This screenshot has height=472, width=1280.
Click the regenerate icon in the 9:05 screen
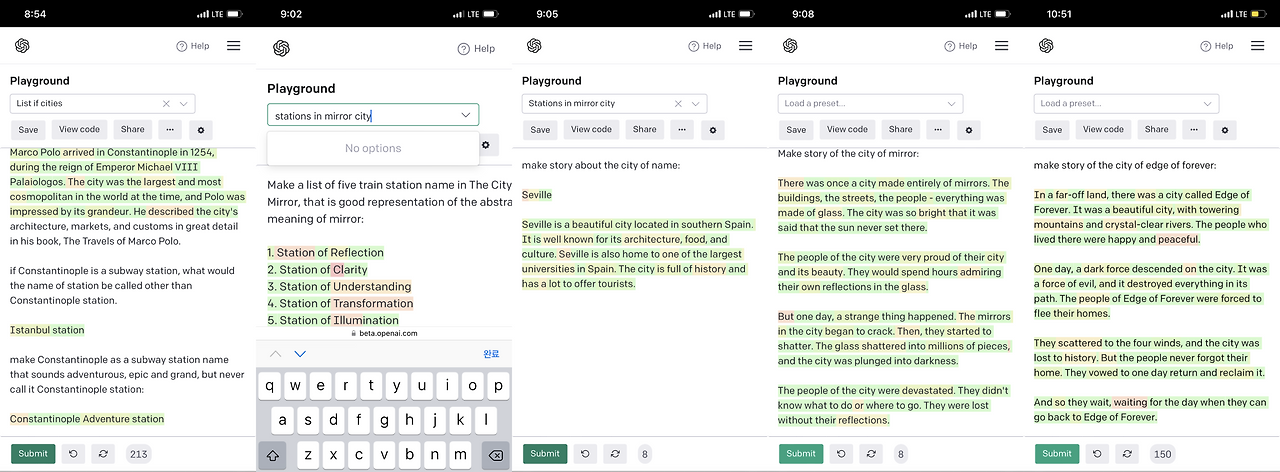click(x=615, y=454)
